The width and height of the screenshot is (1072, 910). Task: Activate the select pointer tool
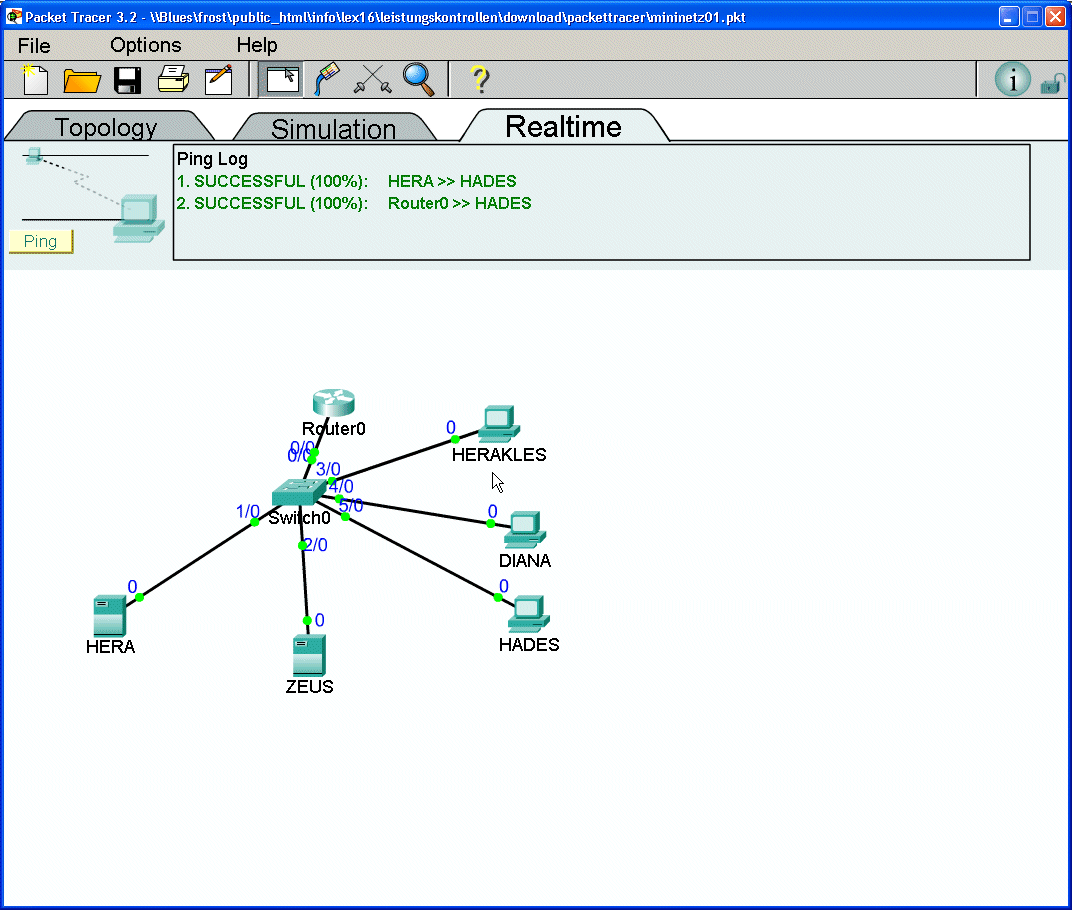[281, 79]
